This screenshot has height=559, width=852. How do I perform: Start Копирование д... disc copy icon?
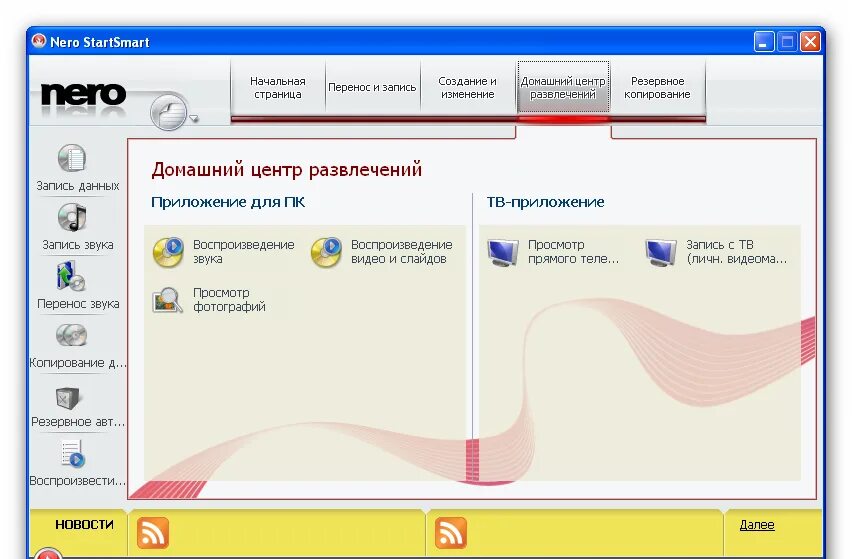point(71,335)
